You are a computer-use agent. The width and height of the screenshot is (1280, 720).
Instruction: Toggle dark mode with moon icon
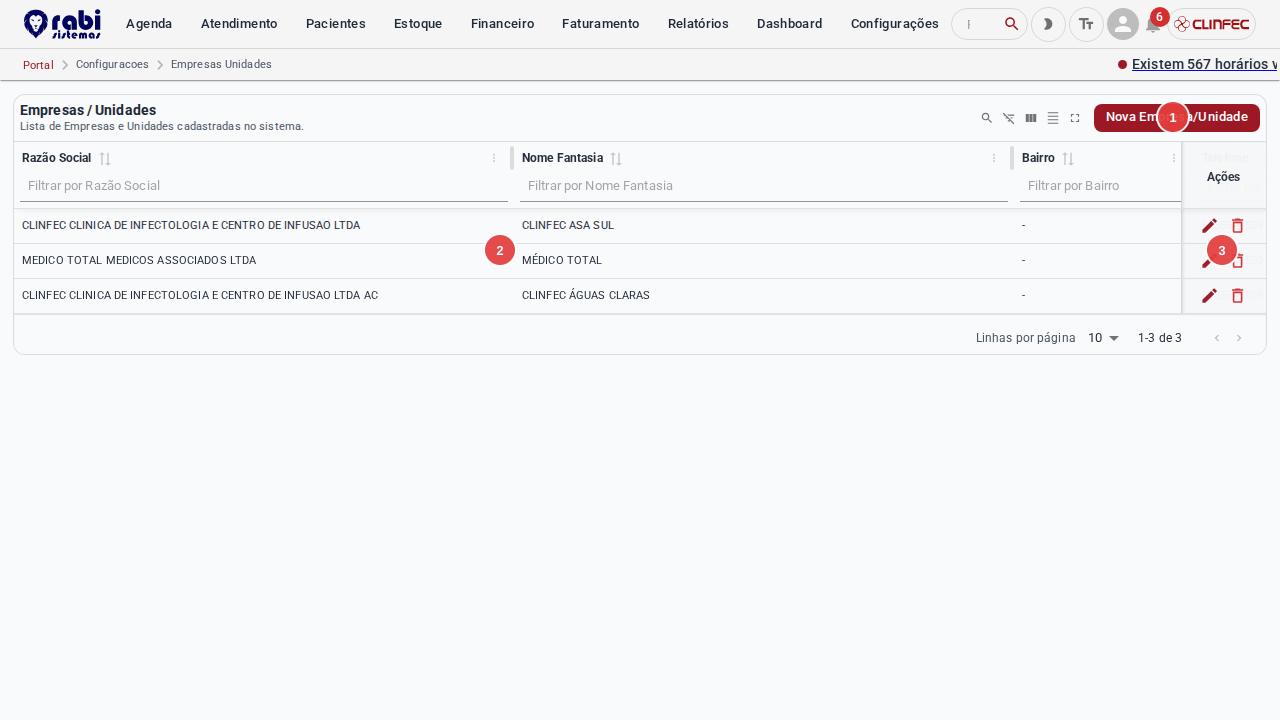tap(1048, 24)
